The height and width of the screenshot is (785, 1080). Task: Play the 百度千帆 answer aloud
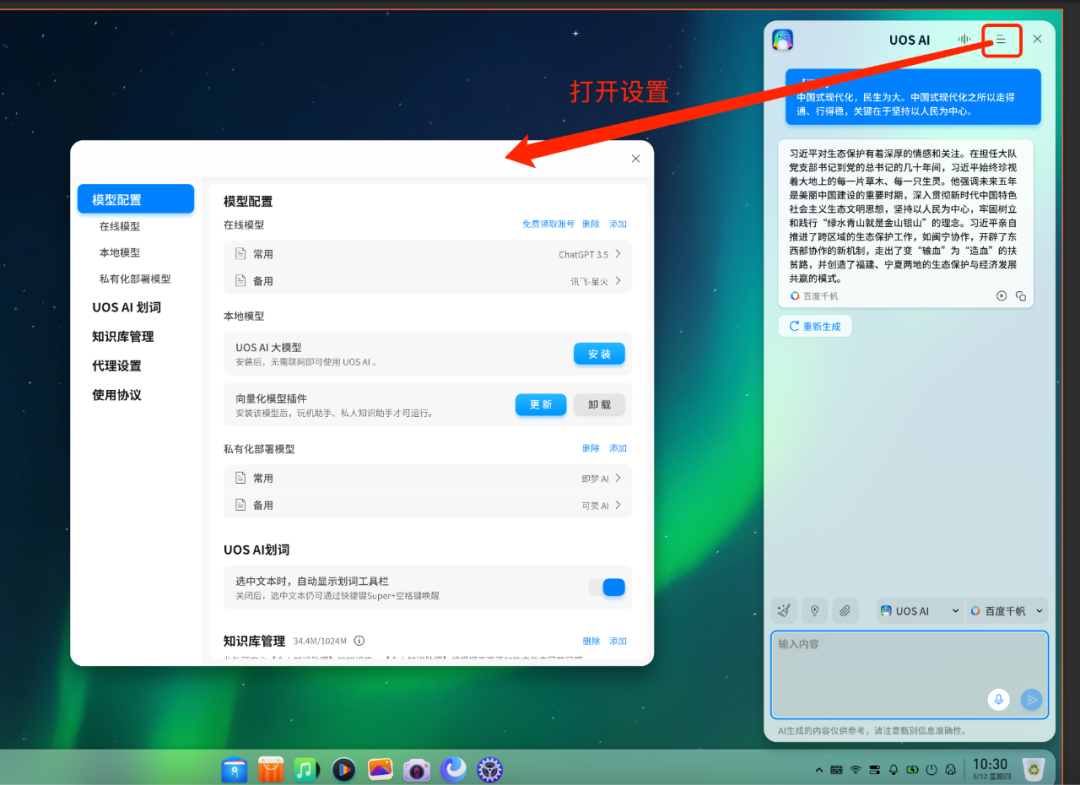pyautogui.click(x=1001, y=296)
